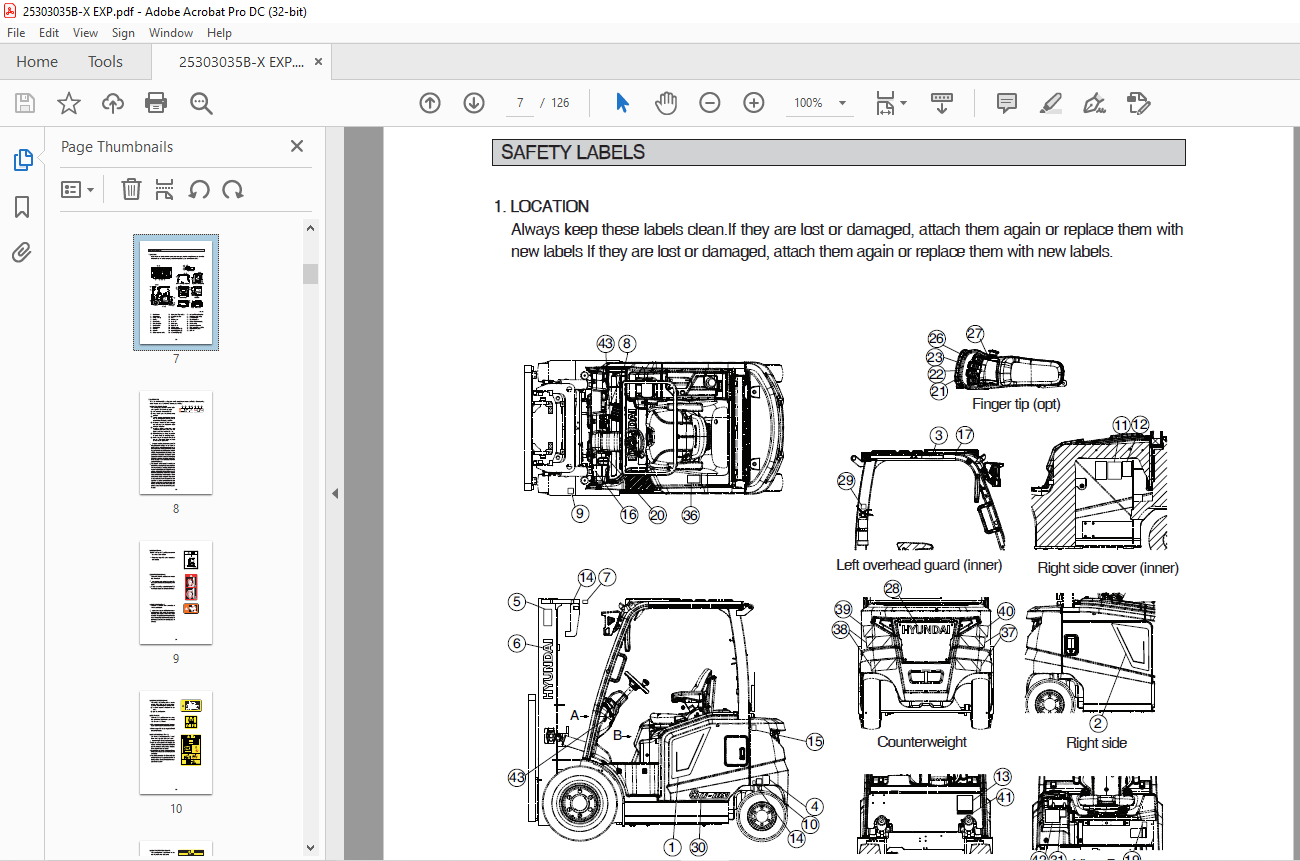This screenshot has width=1300, height=861.
Task: Zoom in with plus button
Action: 754,103
